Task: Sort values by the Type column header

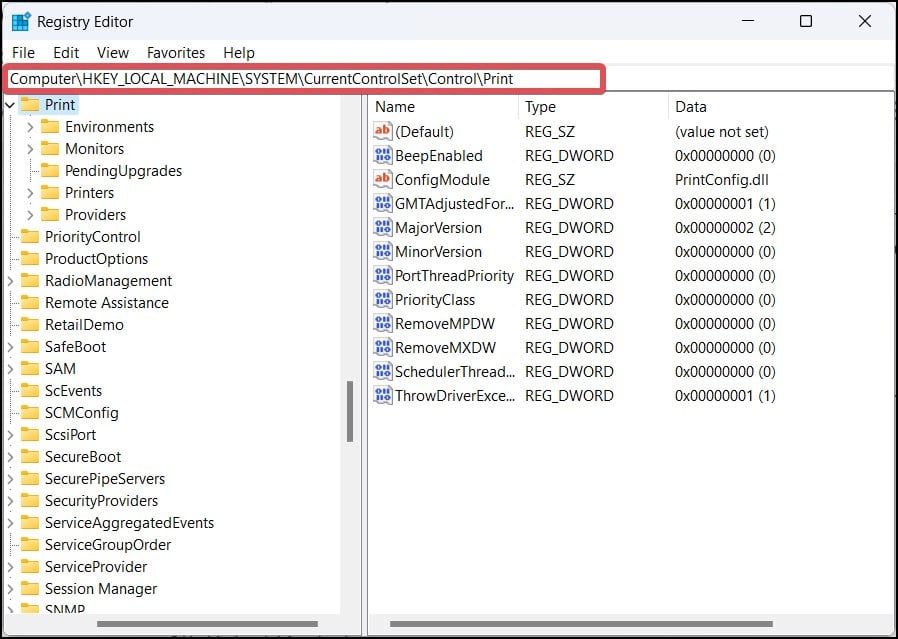Action: (x=593, y=107)
